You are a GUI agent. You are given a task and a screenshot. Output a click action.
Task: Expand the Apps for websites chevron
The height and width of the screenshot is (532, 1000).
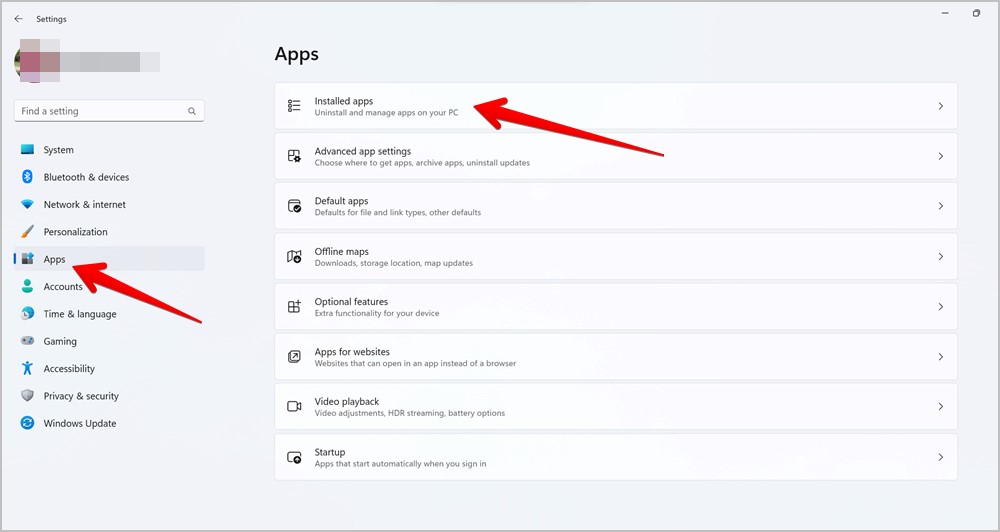click(x=941, y=357)
